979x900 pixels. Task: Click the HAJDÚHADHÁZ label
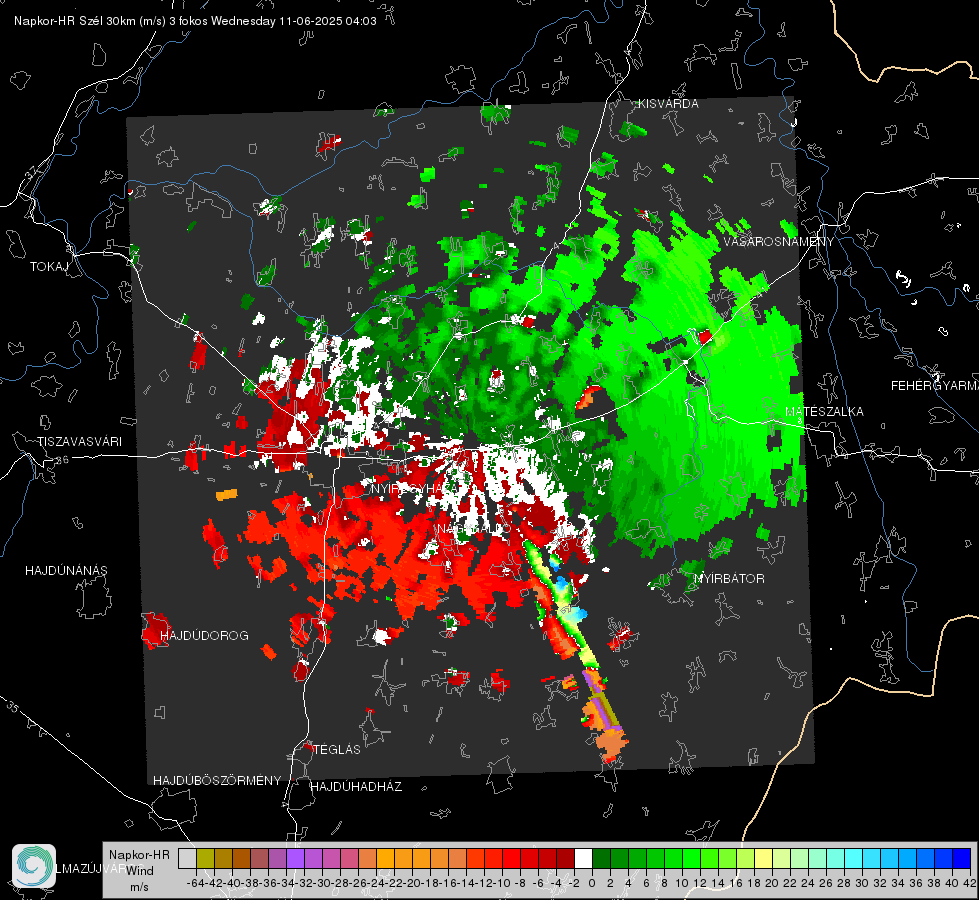pos(356,787)
